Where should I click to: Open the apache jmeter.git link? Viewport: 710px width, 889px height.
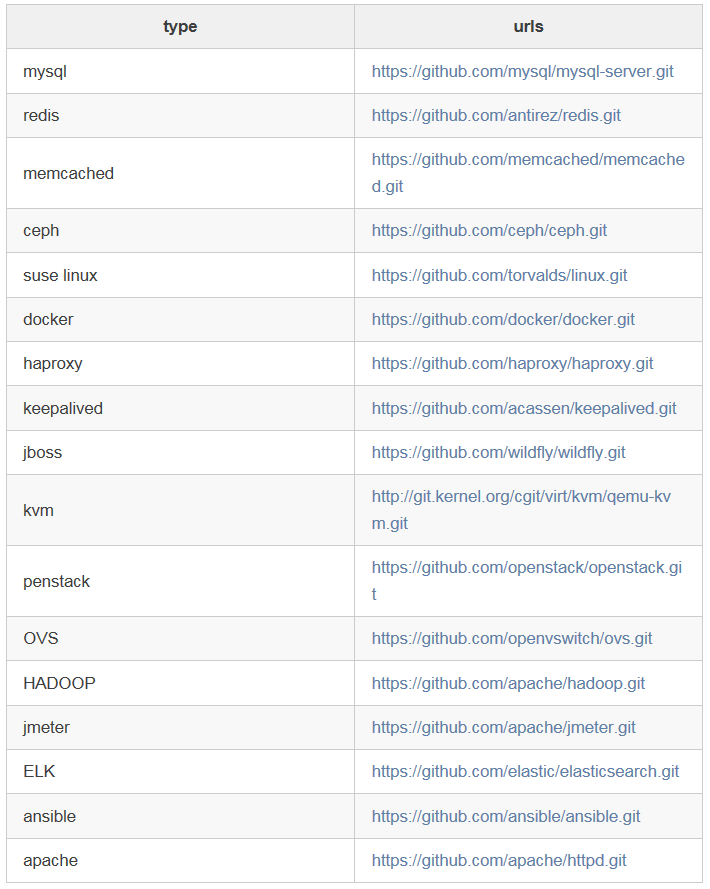[x=504, y=727]
